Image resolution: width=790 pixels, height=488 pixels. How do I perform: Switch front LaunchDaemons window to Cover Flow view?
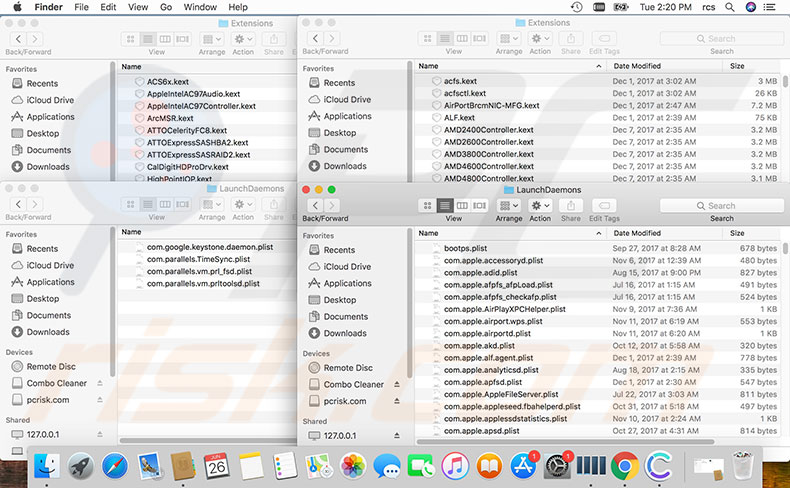(479, 205)
